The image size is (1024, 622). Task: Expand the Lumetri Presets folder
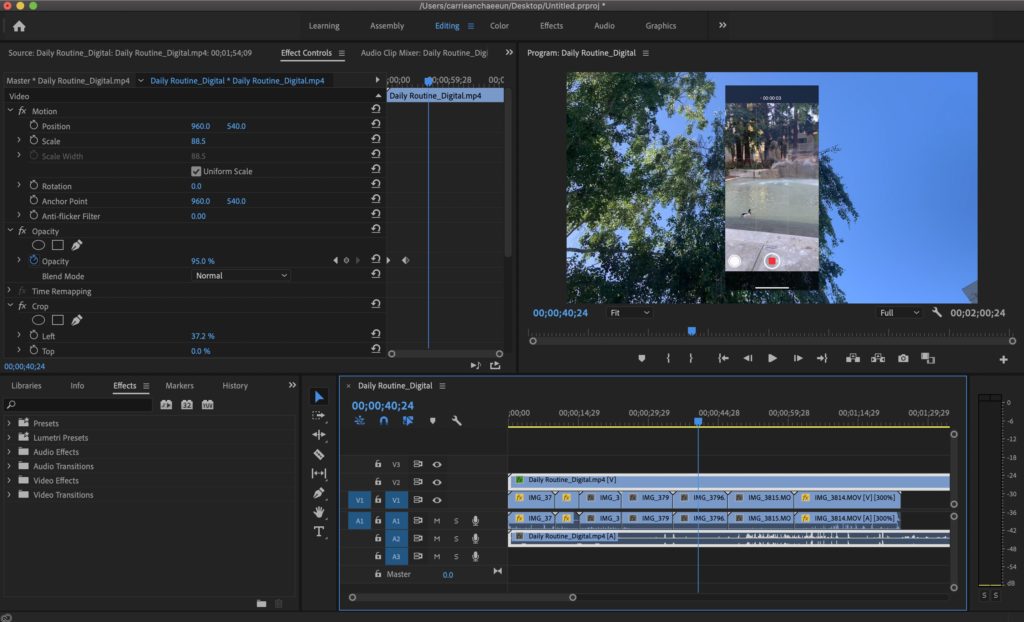pyautogui.click(x=9, y=438)
